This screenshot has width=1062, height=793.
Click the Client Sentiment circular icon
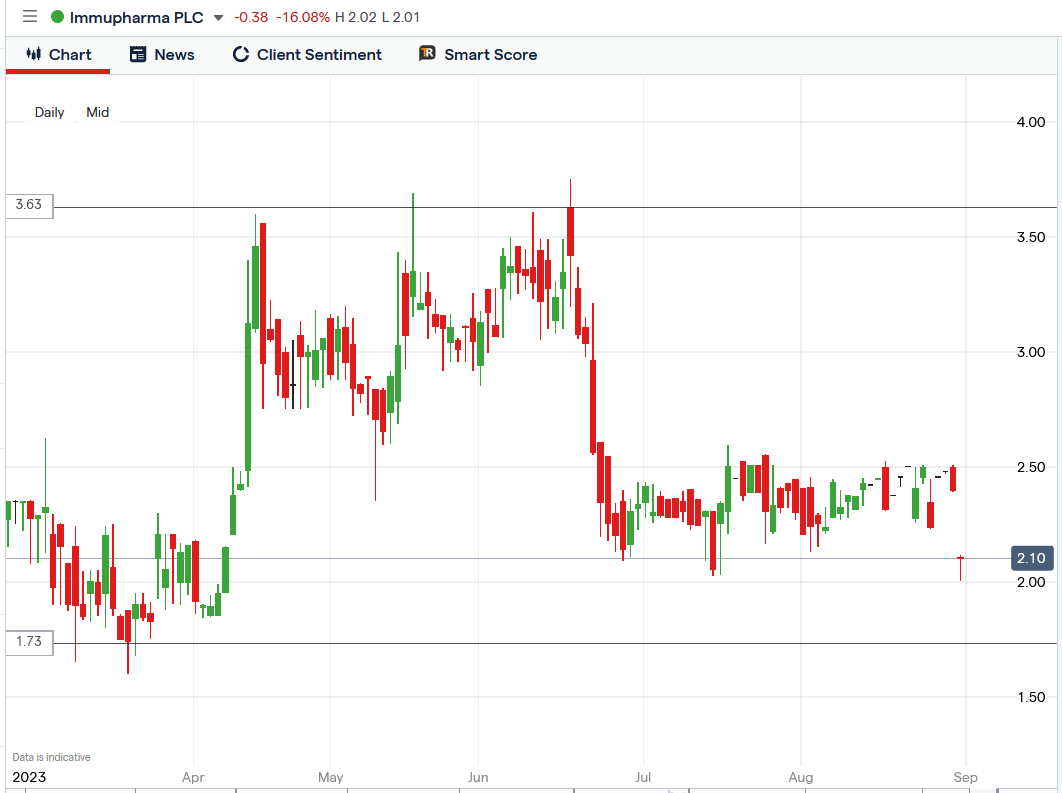[240, 54]
